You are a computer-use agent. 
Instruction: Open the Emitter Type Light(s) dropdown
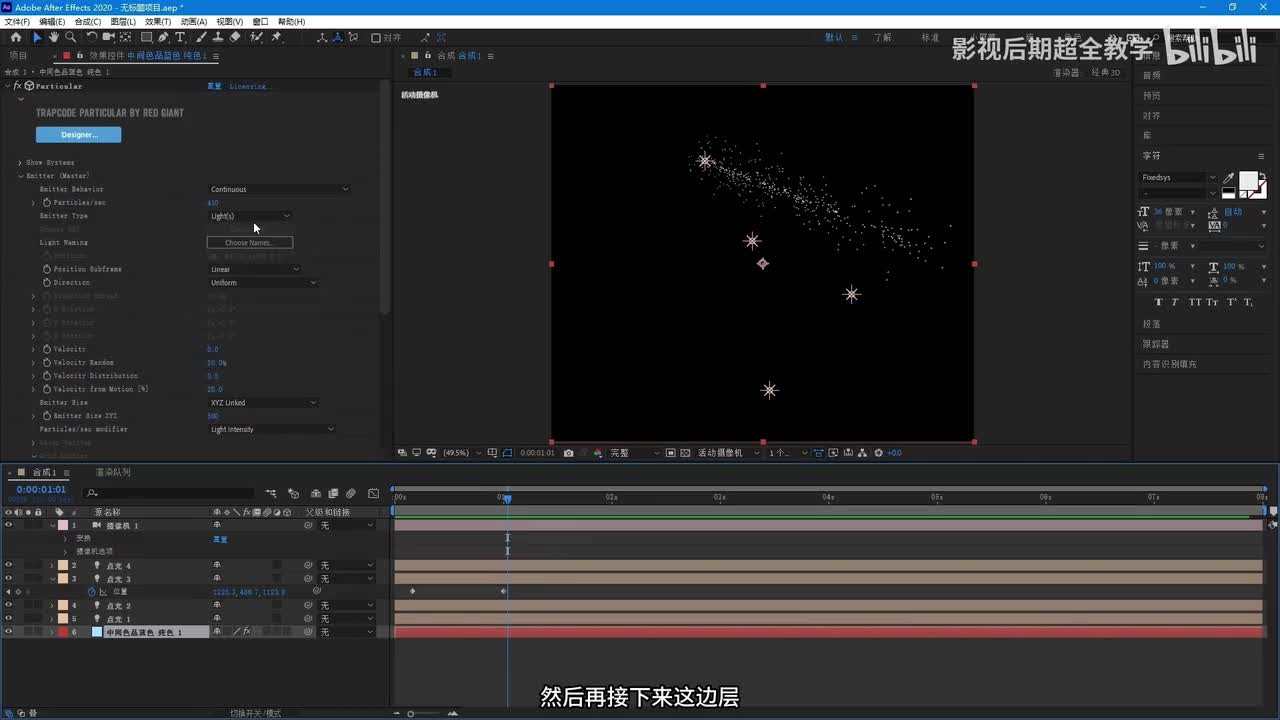250,216
